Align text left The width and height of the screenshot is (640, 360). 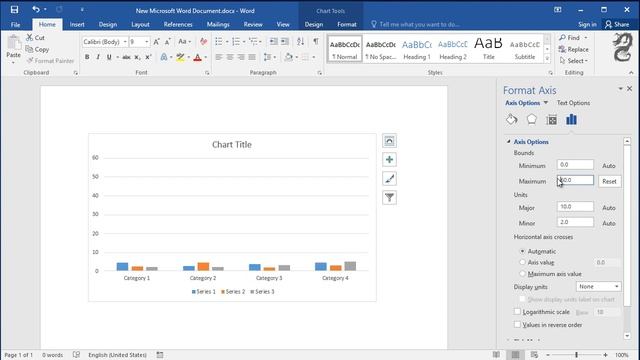219,57
